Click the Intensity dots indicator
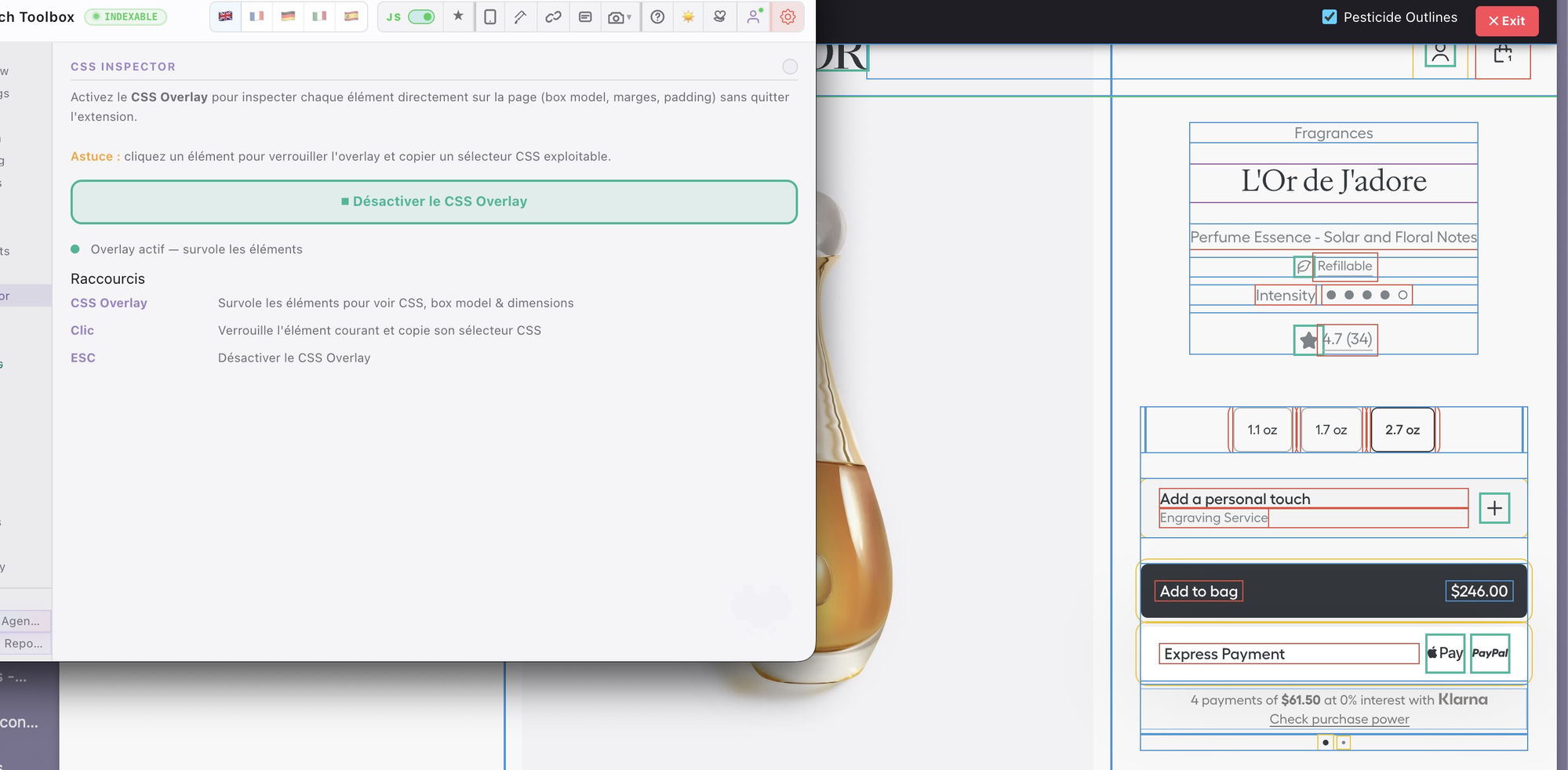Screen dimensions: 1568x770 pos(1366,295)
